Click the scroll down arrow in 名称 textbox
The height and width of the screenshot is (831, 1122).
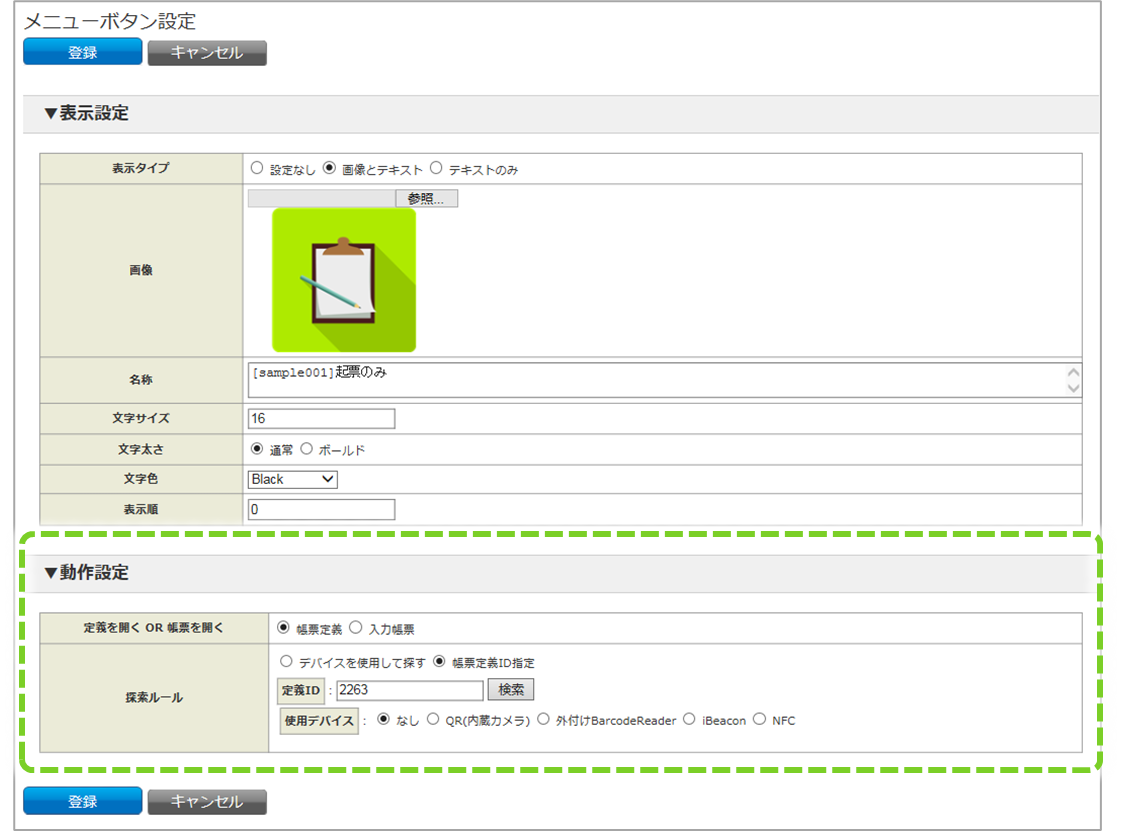tap(1073, 388)
